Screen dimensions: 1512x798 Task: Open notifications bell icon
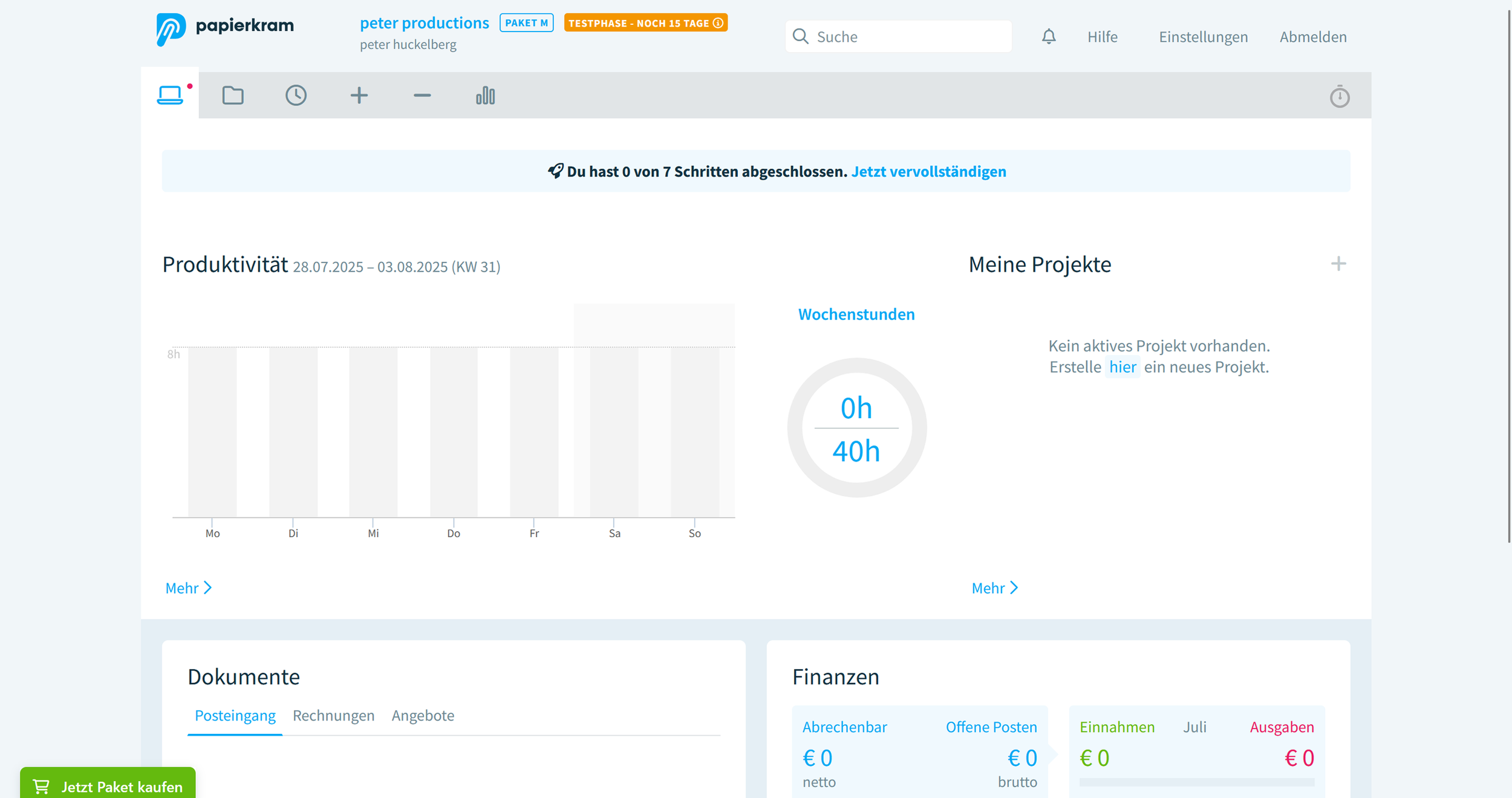[x=1049, y=37]
